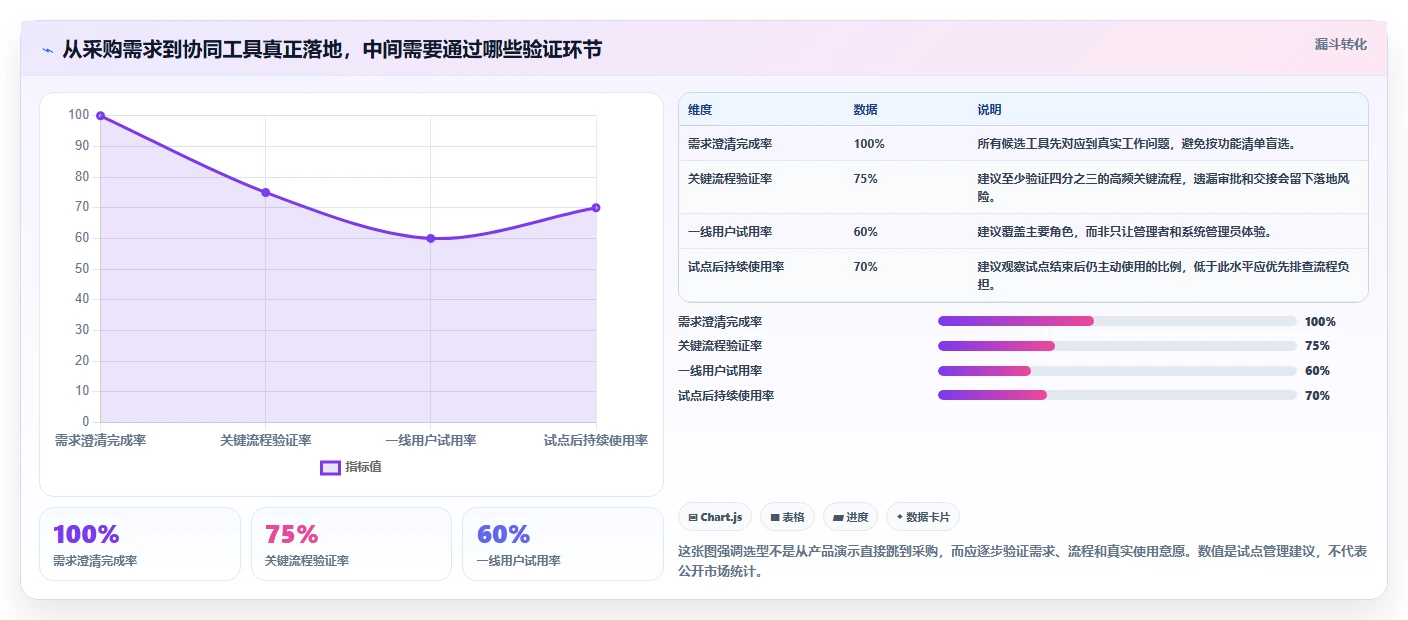This screenshot has width=1408, height=620.
Task: Click the 100% value in the table
Action: click(x=869, y=144)
